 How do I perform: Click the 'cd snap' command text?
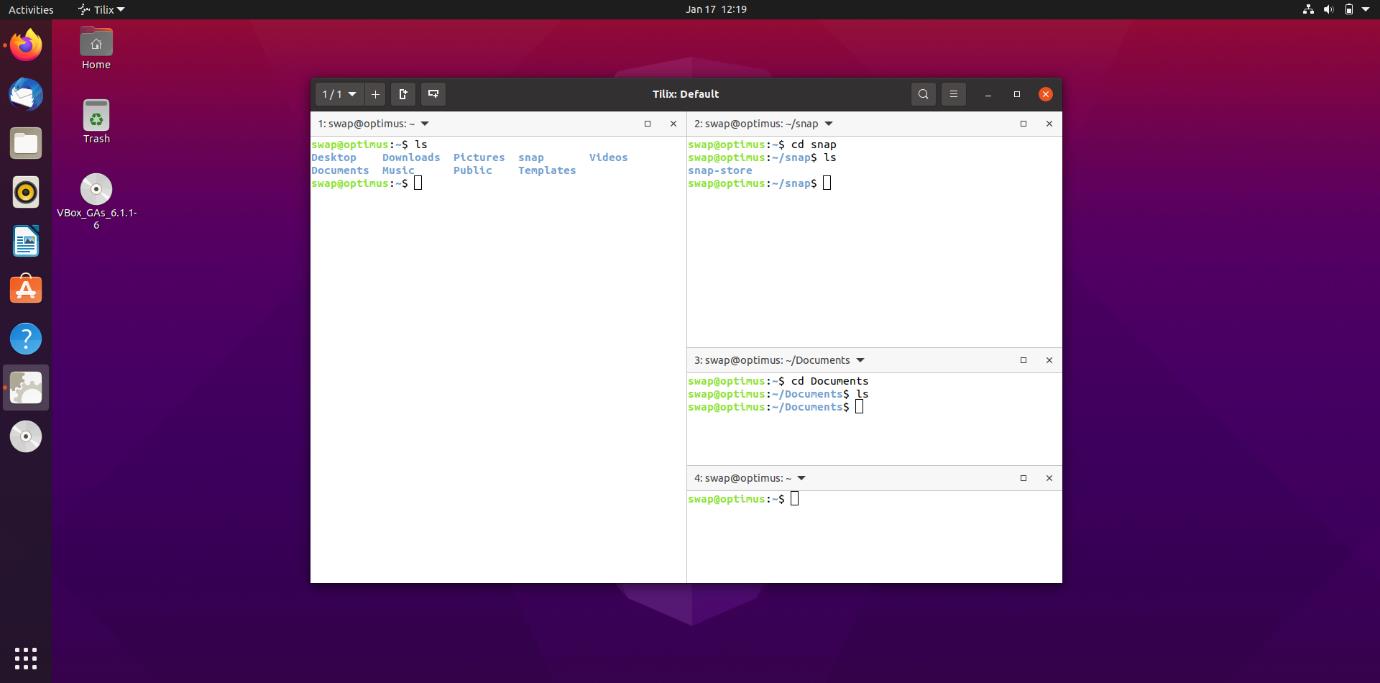point(814,144)
